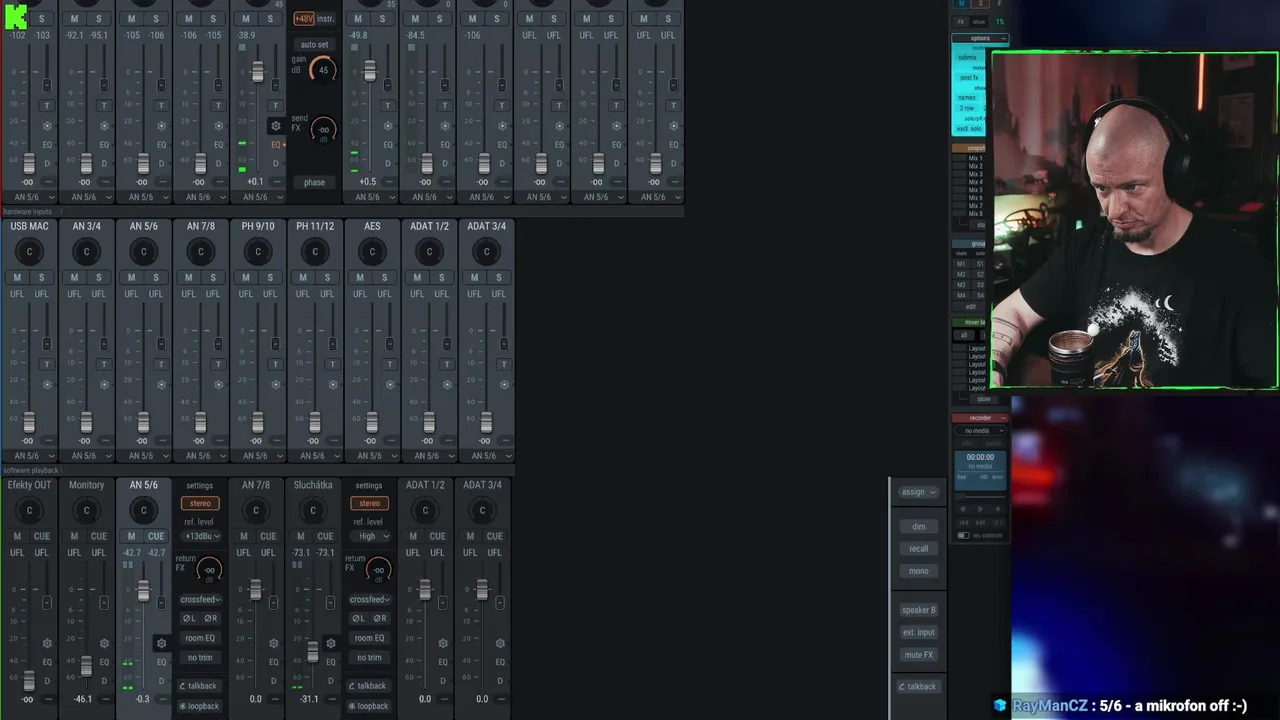Invert left phase ØL in Sluchátka settings
This screenshot has height=720, width=1280.
point(358,618)
